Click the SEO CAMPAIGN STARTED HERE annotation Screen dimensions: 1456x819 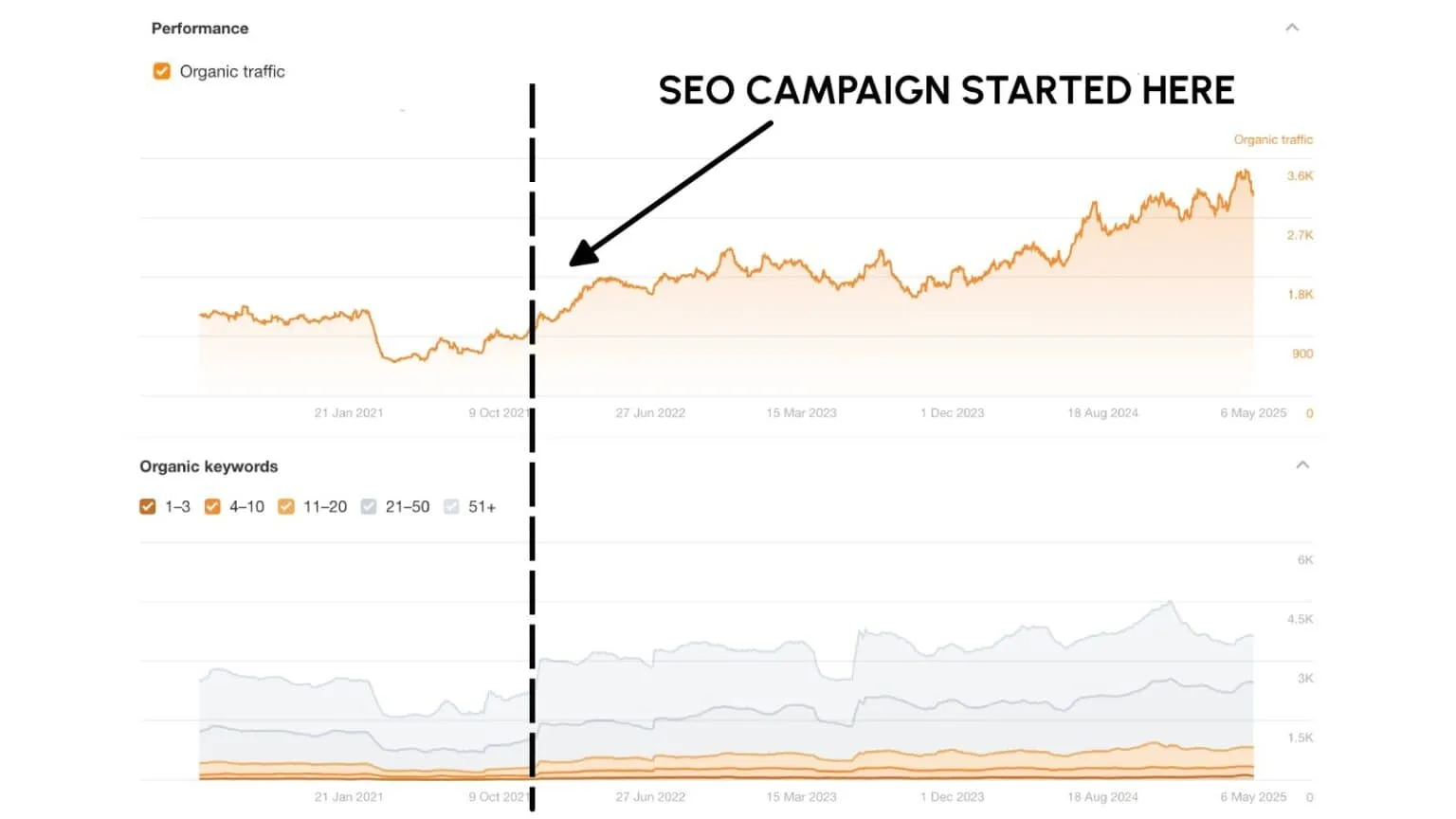tap(948, 90)
